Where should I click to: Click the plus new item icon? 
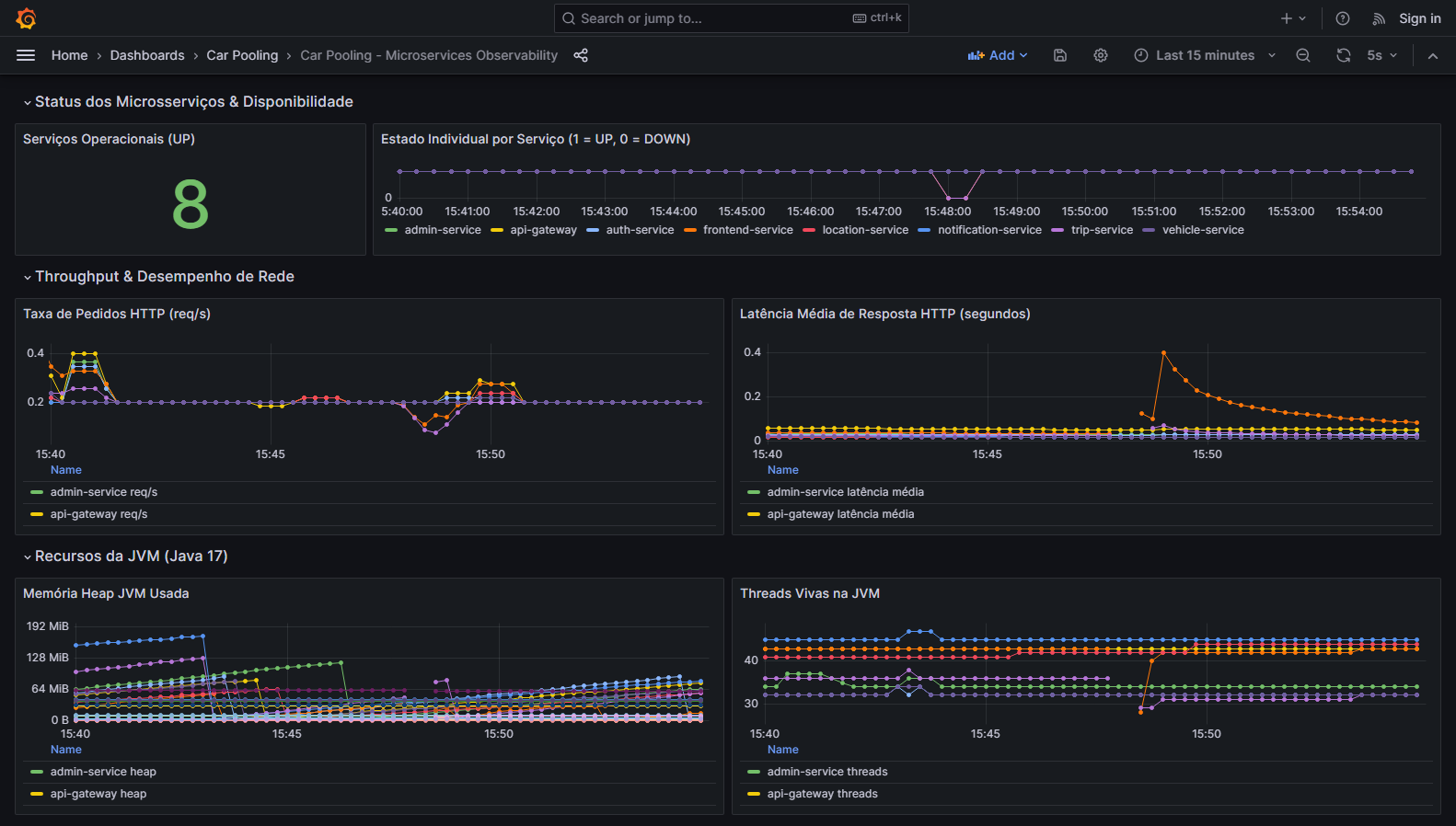tap(1287, 18)
